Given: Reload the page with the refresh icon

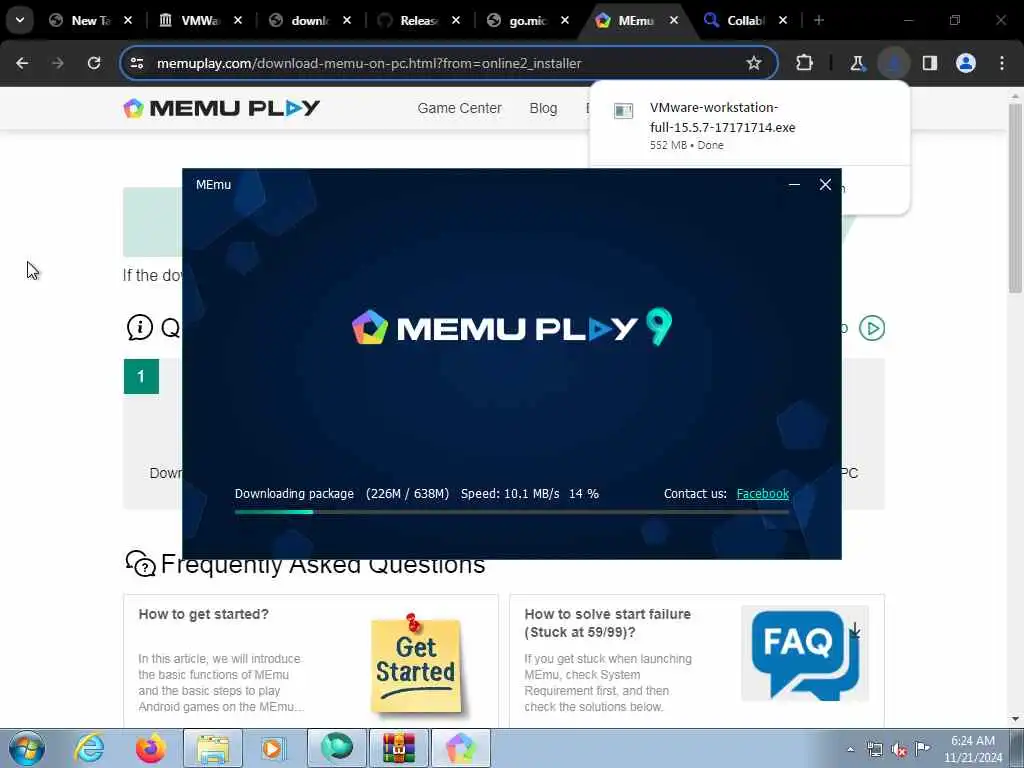Looking at the screenshot, I should pos(94,63).
